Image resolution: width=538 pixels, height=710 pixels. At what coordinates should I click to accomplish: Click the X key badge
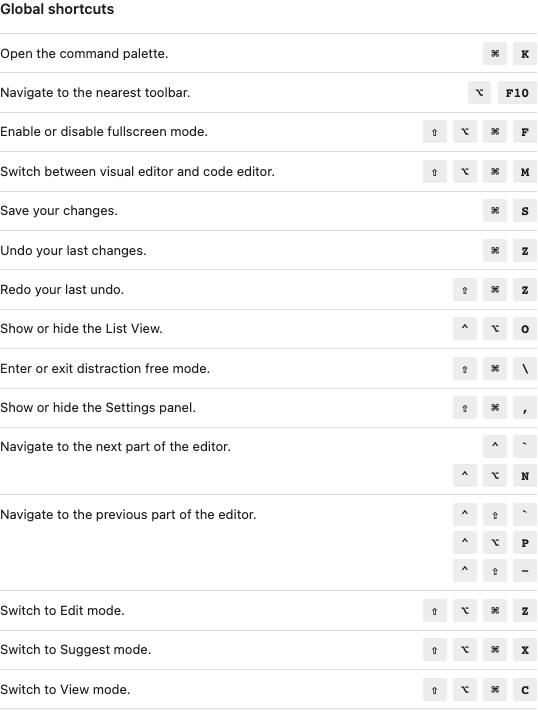[525, 650]
